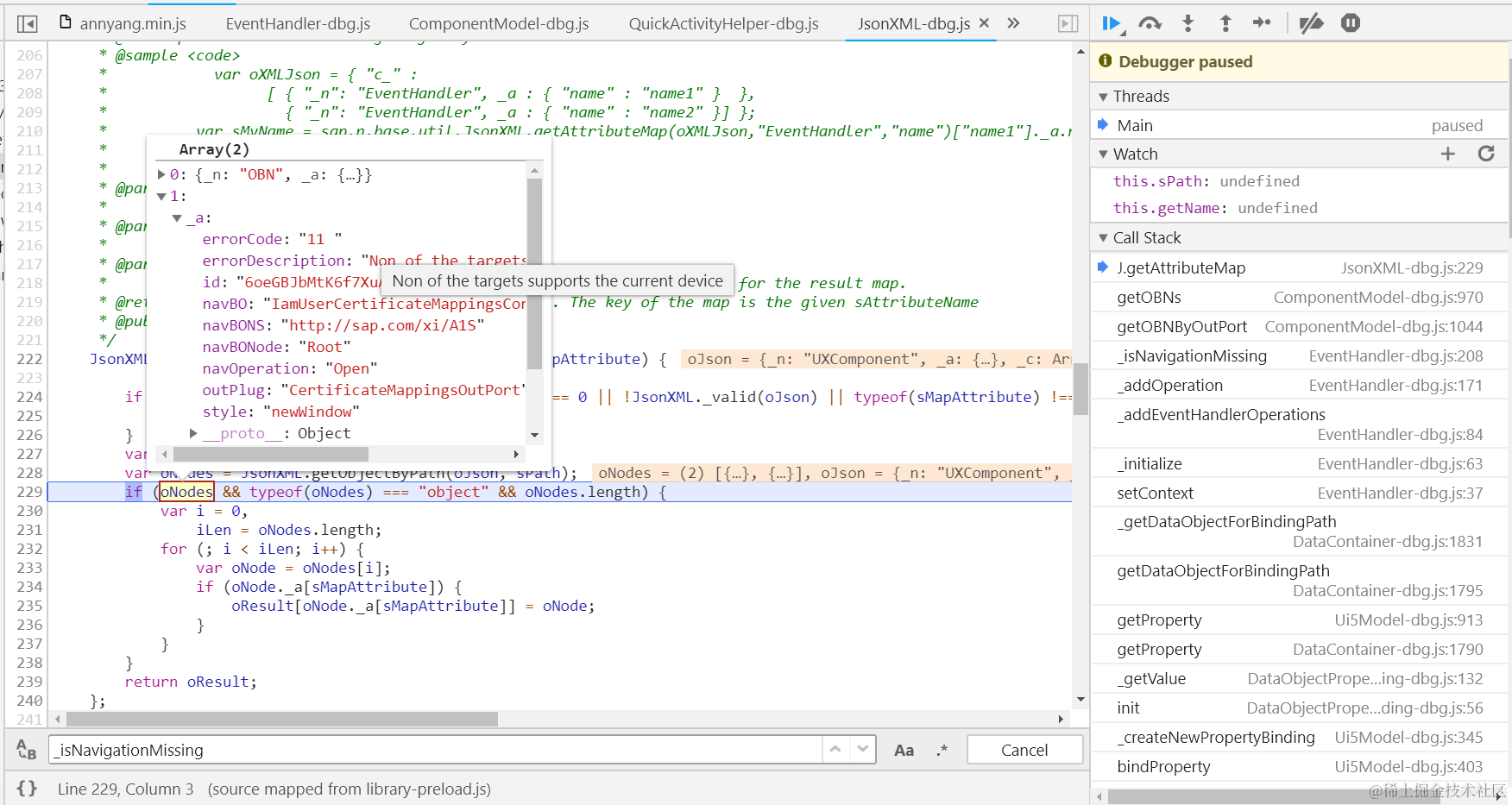Click line number 229 in gutter
The image size is (1512, 805).
coord(29,492)
